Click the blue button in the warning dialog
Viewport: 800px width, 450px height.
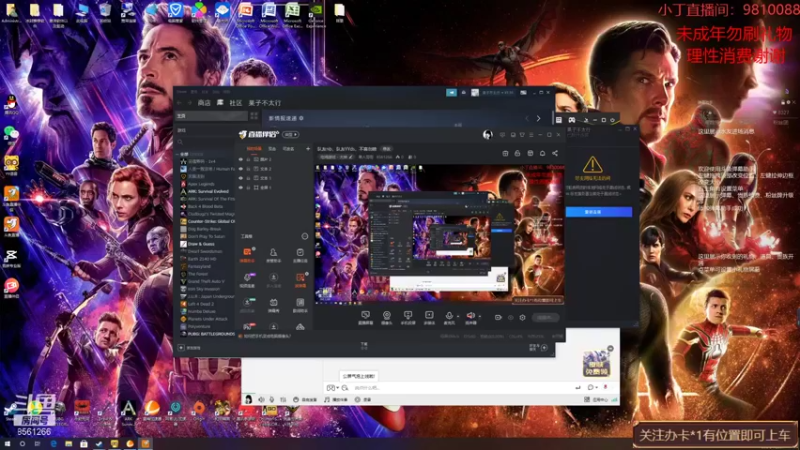coord(598,212)
